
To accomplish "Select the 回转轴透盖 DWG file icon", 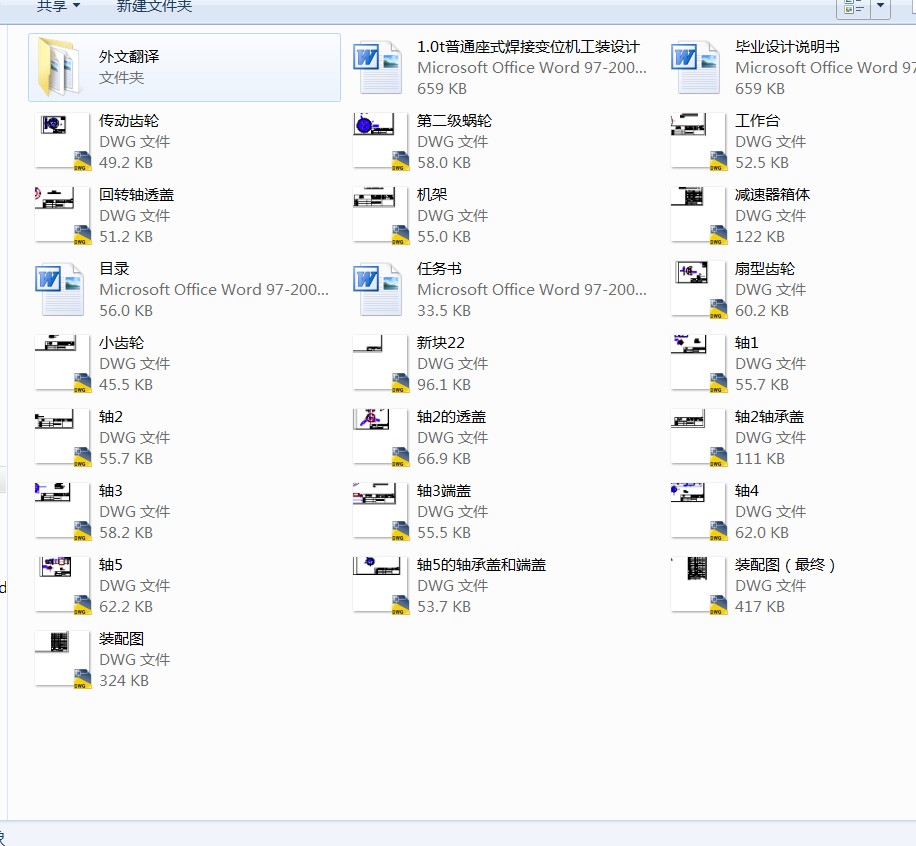I will [x=63, y=216].
